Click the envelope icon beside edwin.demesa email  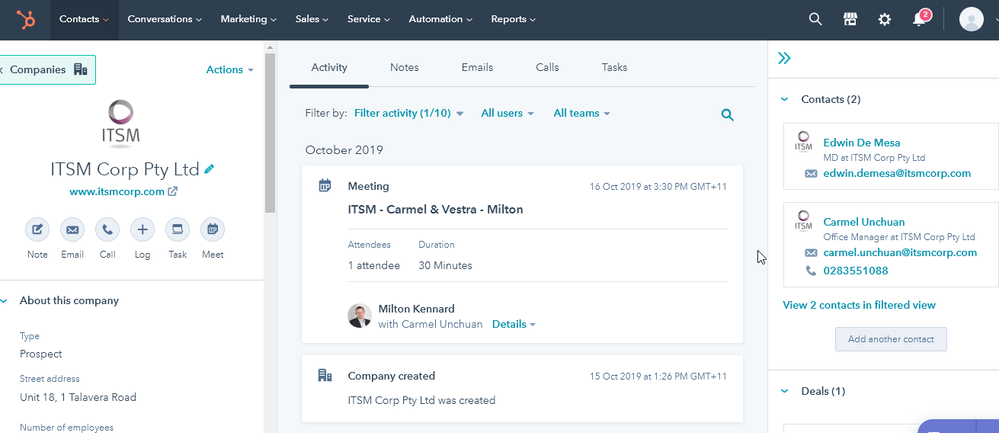[810, 173]
